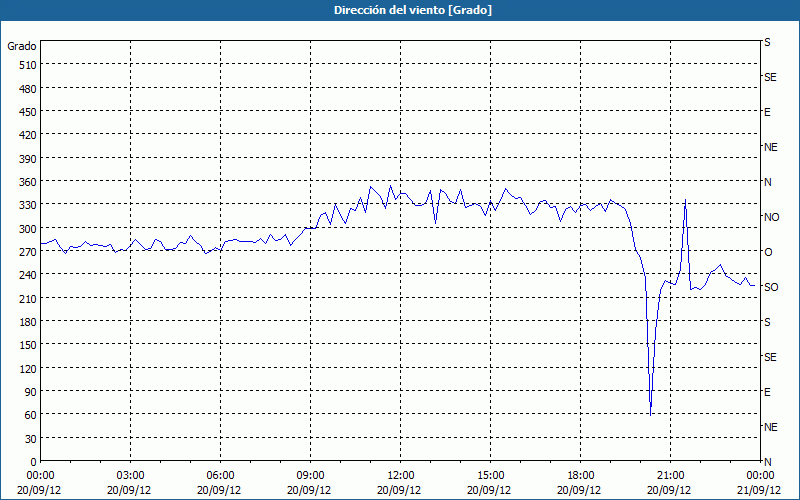Click the 00:00 time label dated 20/09/12
The width and height of the screenshot is (800, 500).
click(x=39, y=476)
